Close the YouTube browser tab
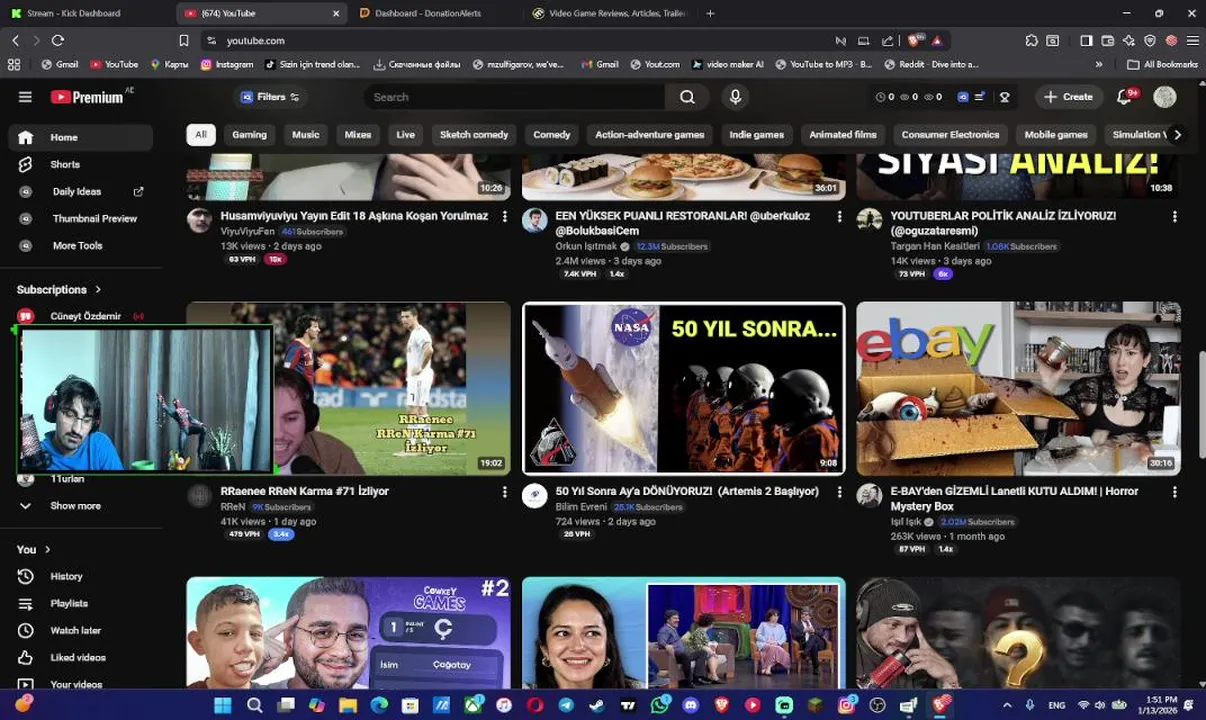This screenshot has height=720, width=1206. point(336,13)
